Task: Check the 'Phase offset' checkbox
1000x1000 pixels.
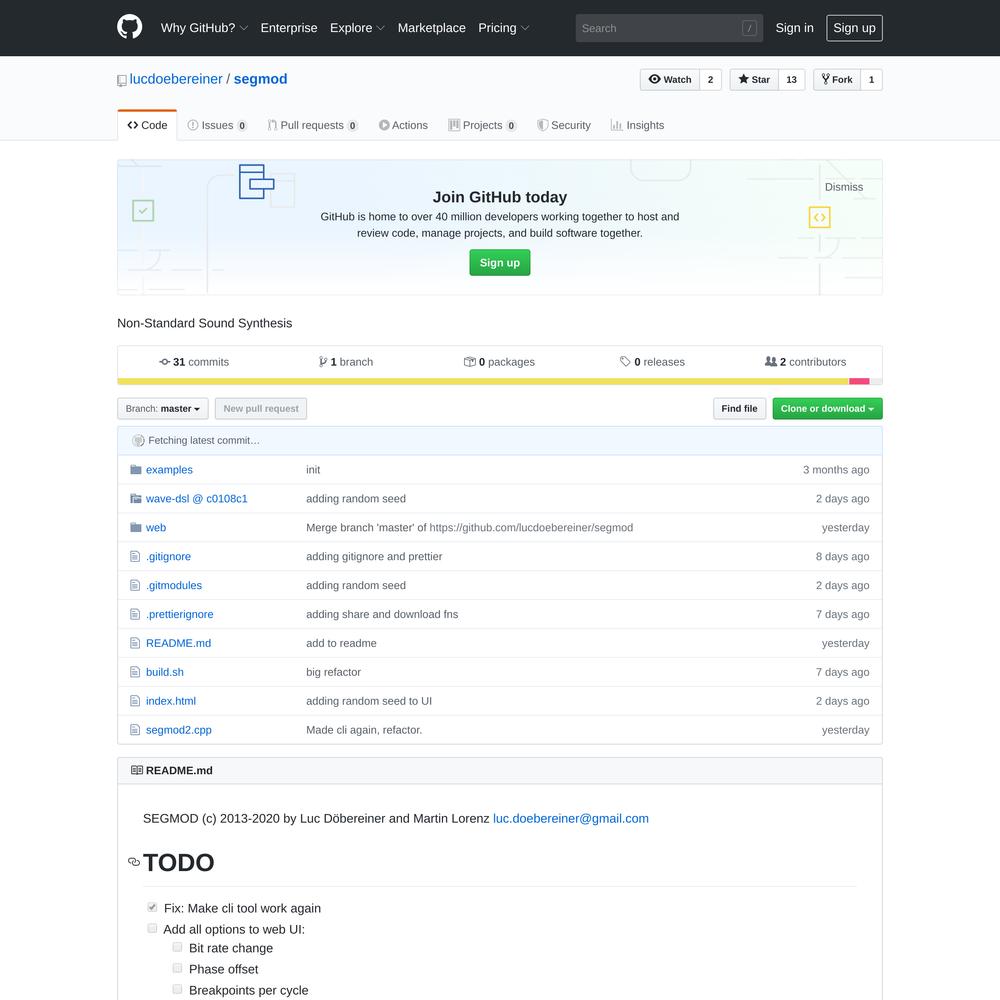Action: click(177, 968)
